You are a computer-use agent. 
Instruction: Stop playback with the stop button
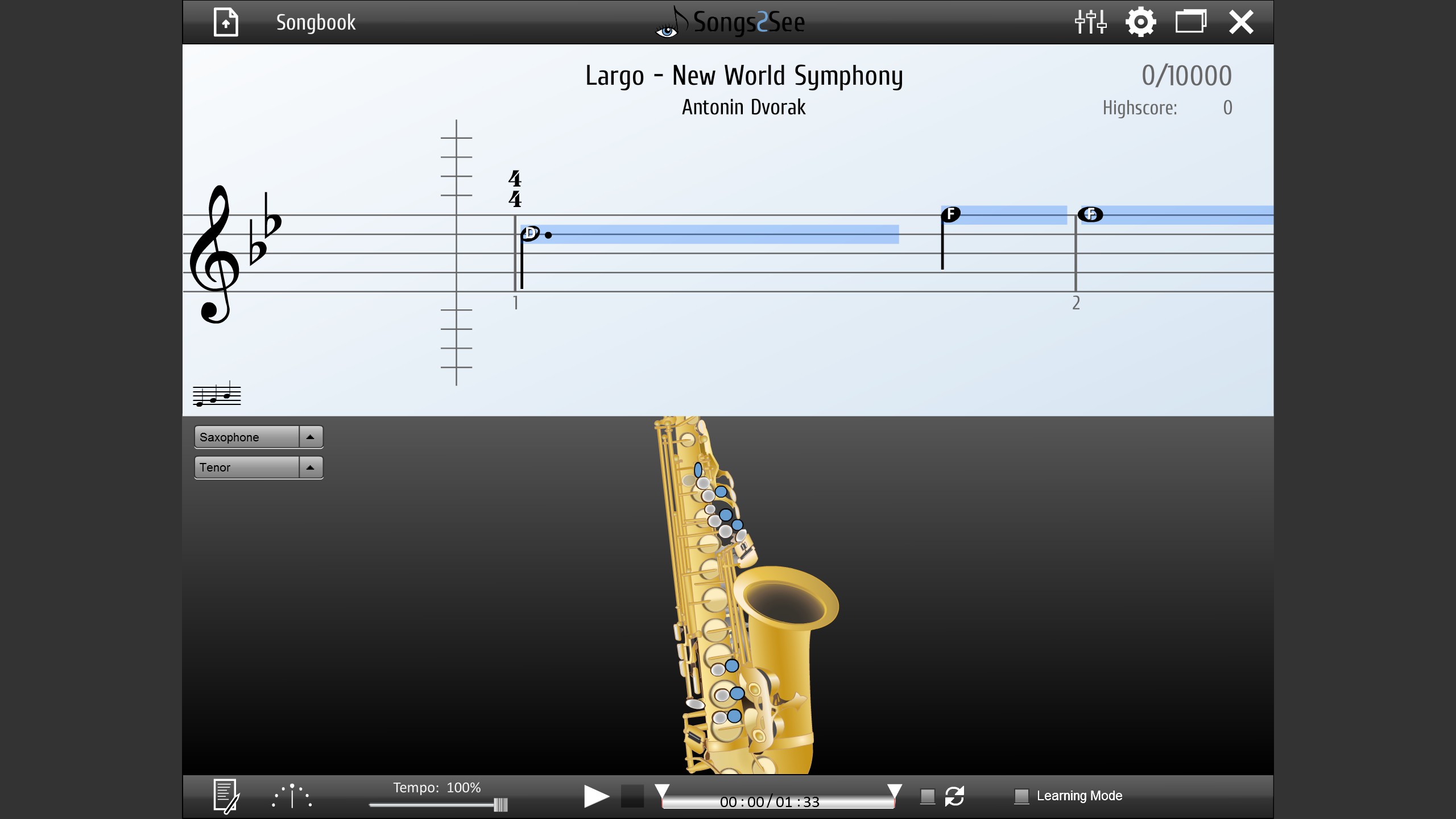pos(632,796)
